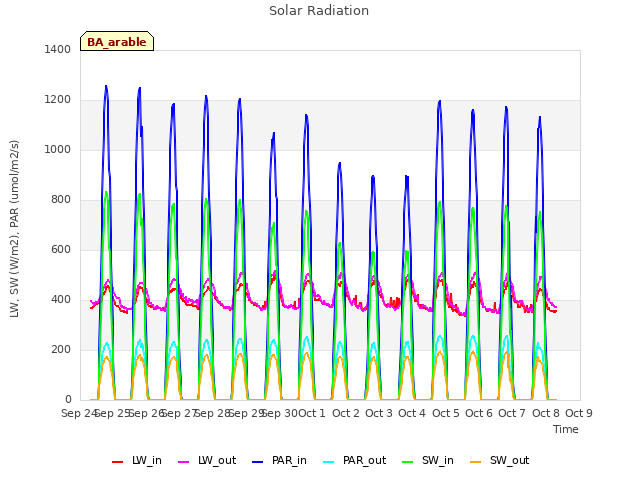This screenshot has width=640, height=480.
Task: Click the PAR_out legend entry
Action: [355, 461]
